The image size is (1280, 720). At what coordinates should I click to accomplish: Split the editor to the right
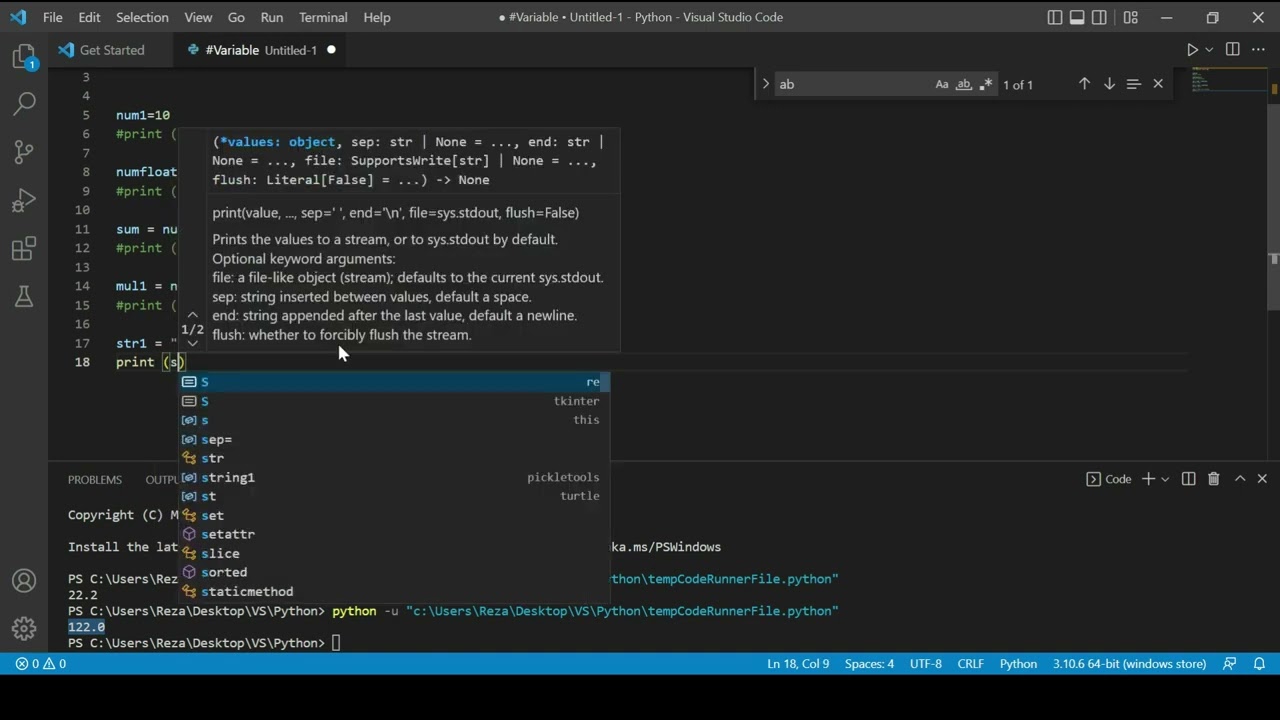1233,50
